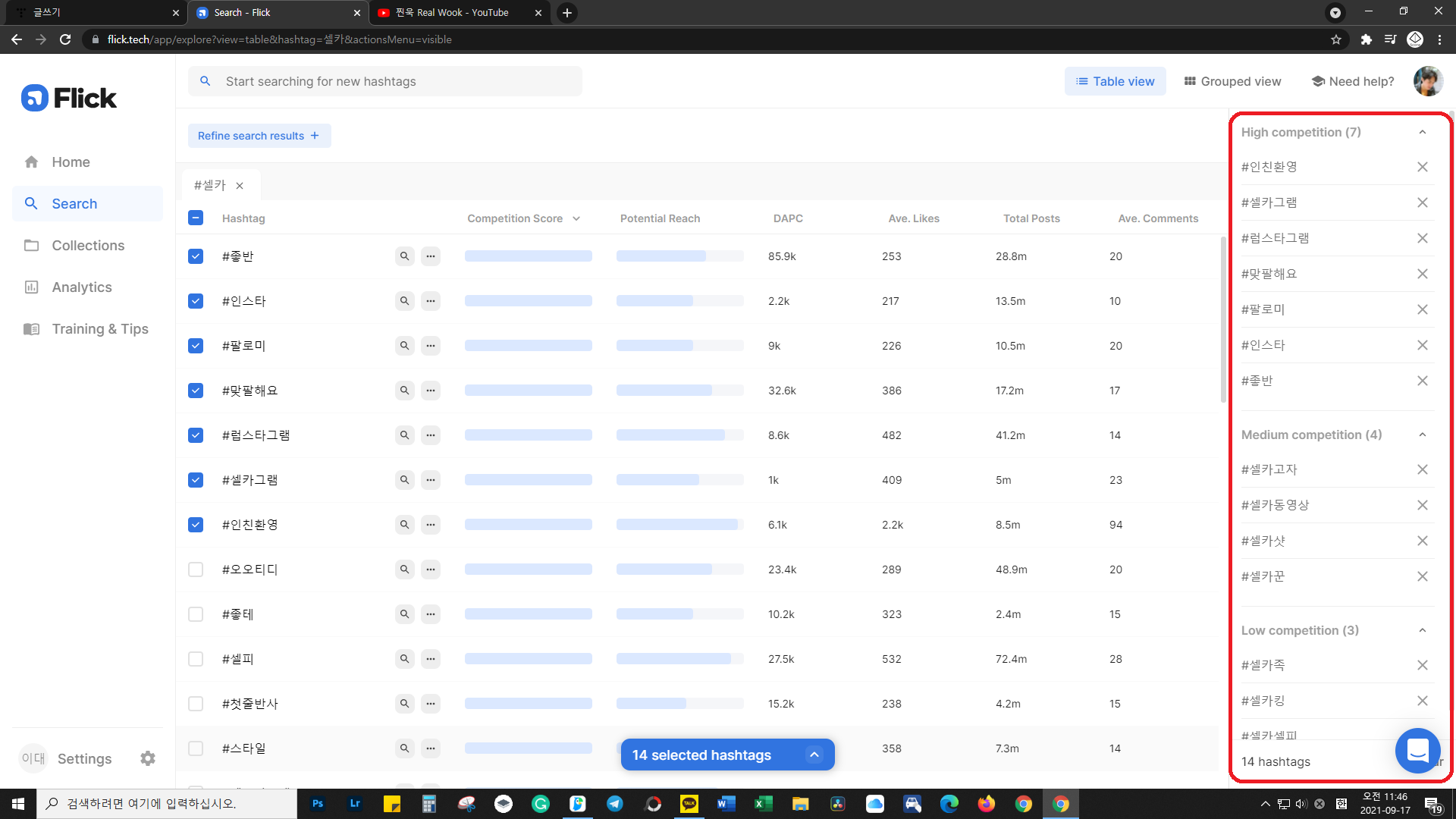
Task: Collapse the High competition section
Action: 1422,132
